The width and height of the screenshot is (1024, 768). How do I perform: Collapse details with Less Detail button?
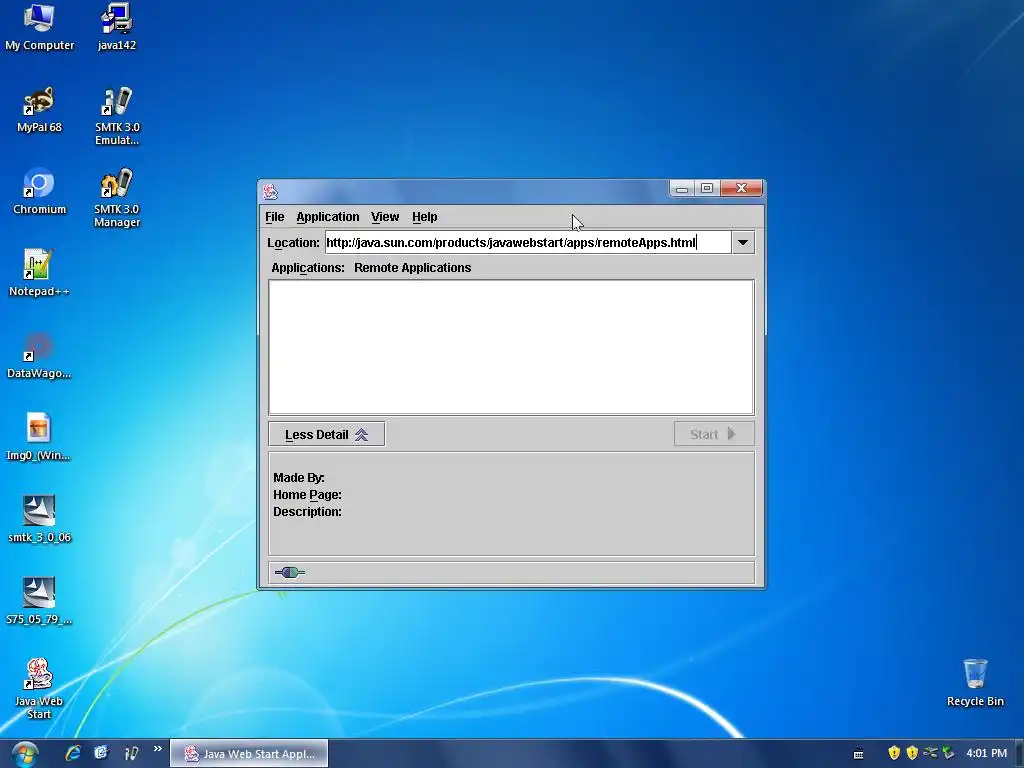click(x=327, y=434)
